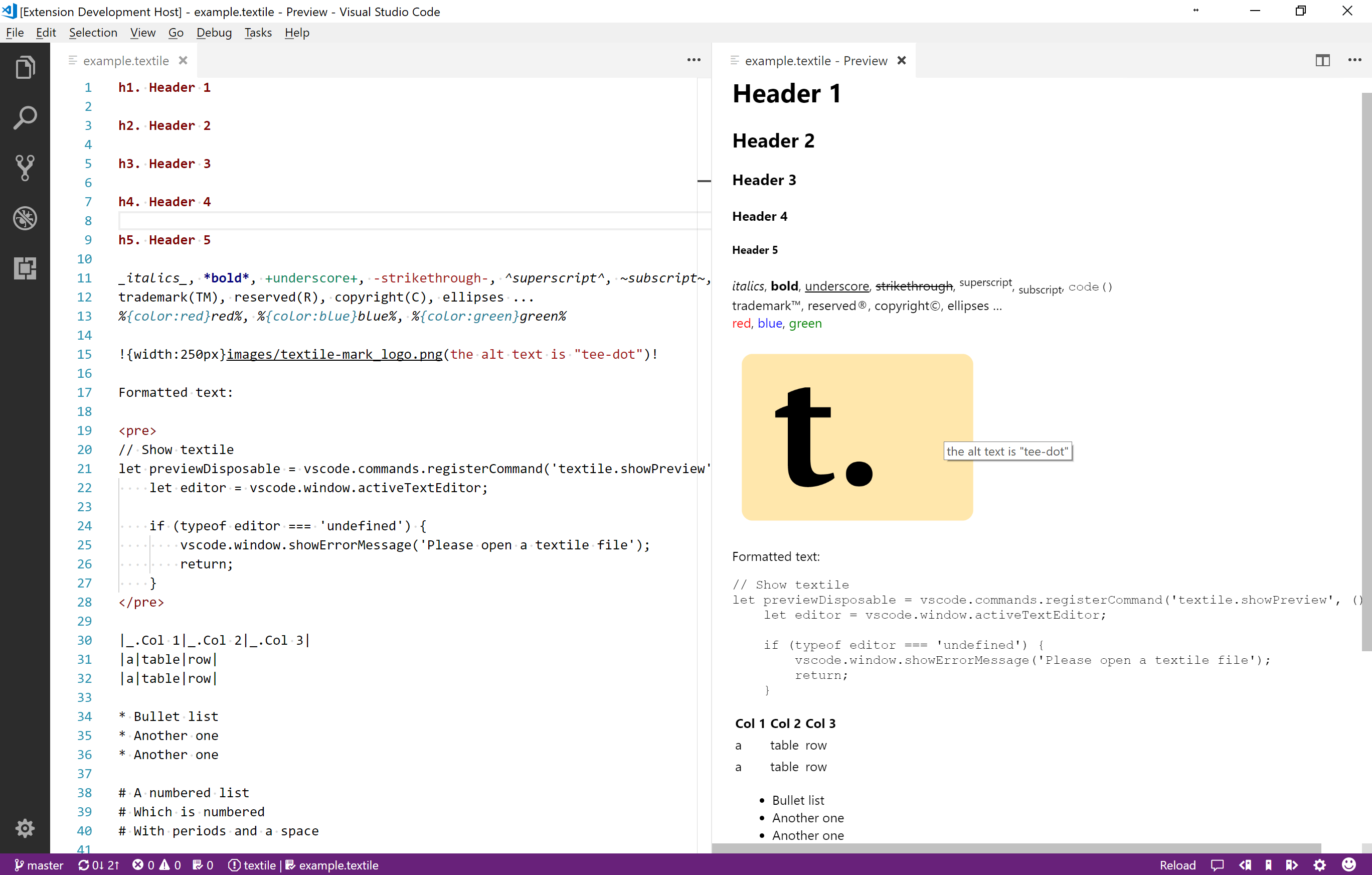1372x875 pixels.
Task: Open the Explorer view in activity bar
Action: [25, 68]
